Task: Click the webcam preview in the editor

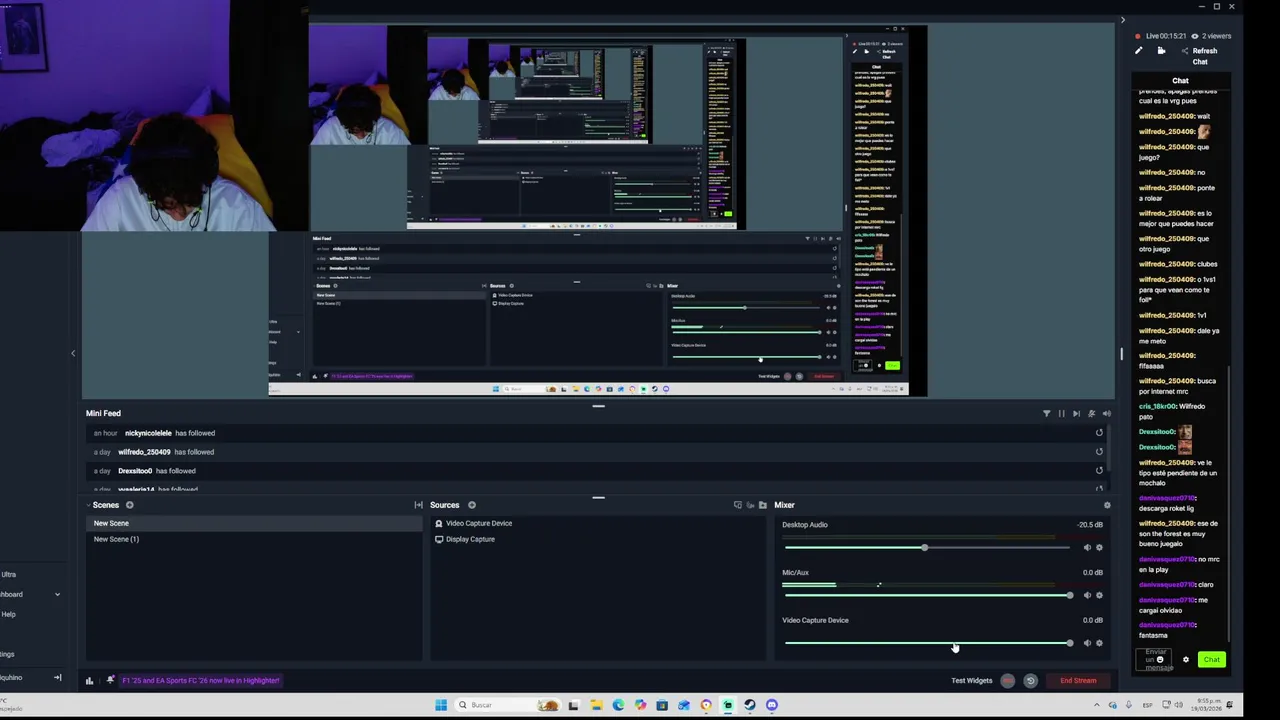Action: coord(155,115)
